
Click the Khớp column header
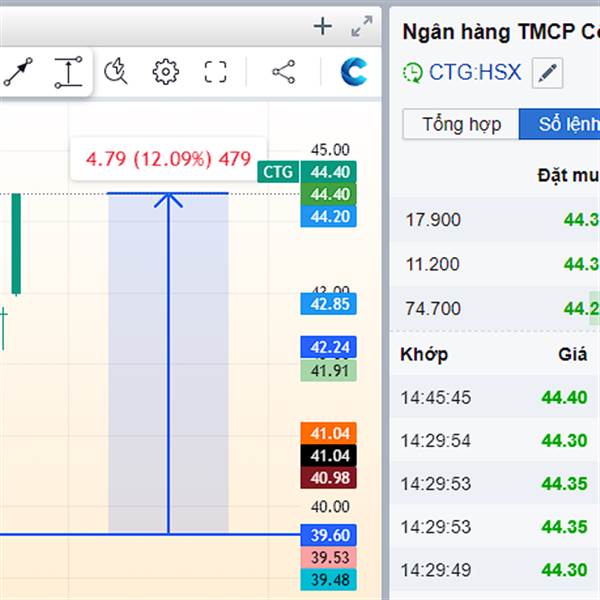pos(424,354)
